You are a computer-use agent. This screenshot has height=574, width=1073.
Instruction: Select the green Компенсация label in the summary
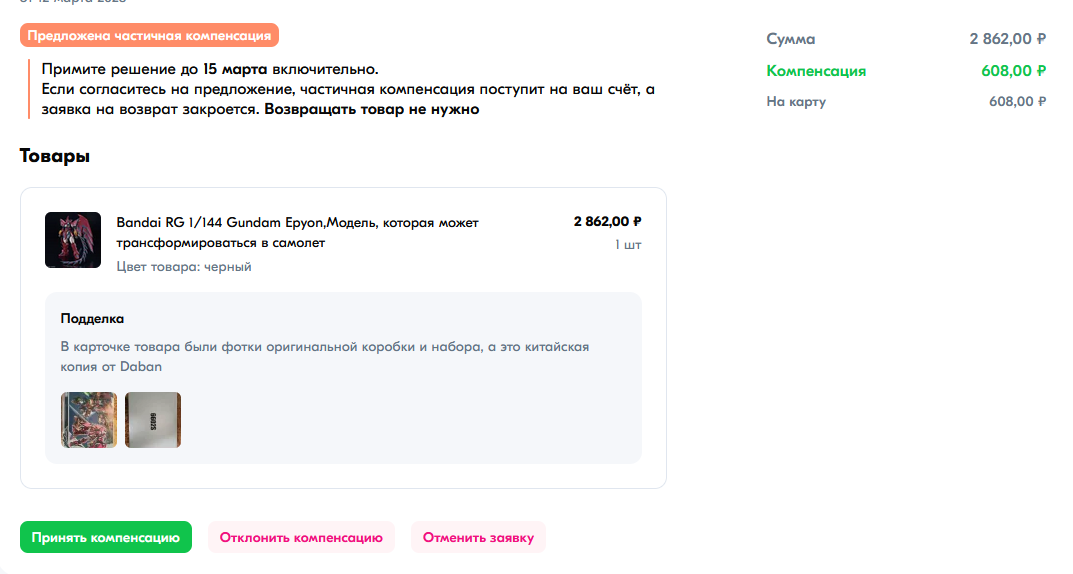point(816,71)
